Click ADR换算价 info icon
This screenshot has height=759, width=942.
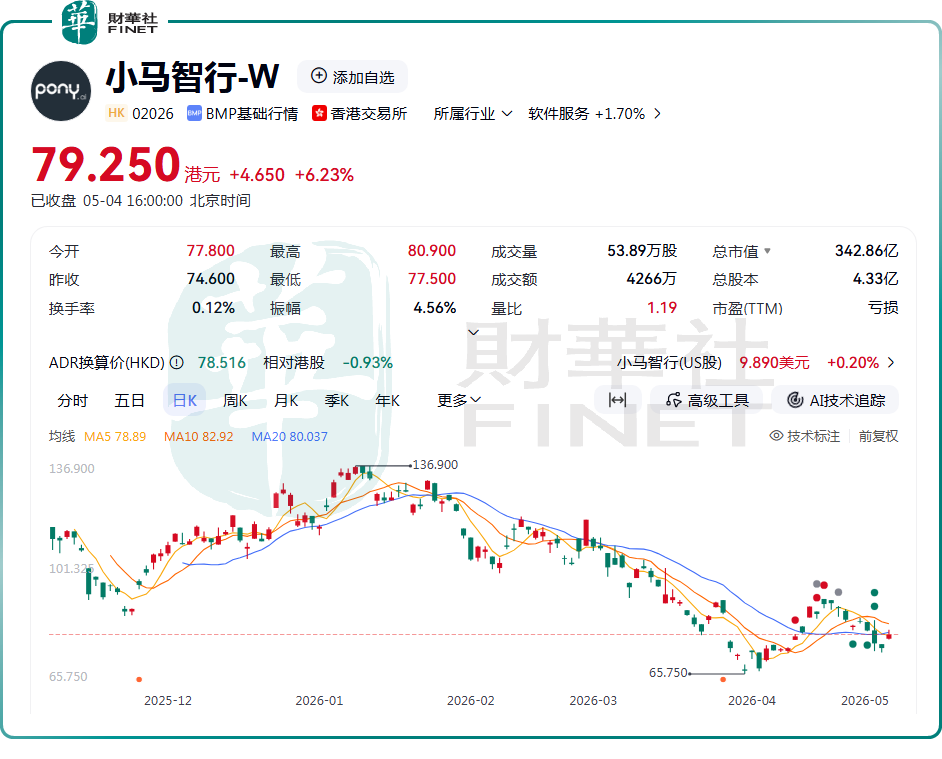coord(177,362)
